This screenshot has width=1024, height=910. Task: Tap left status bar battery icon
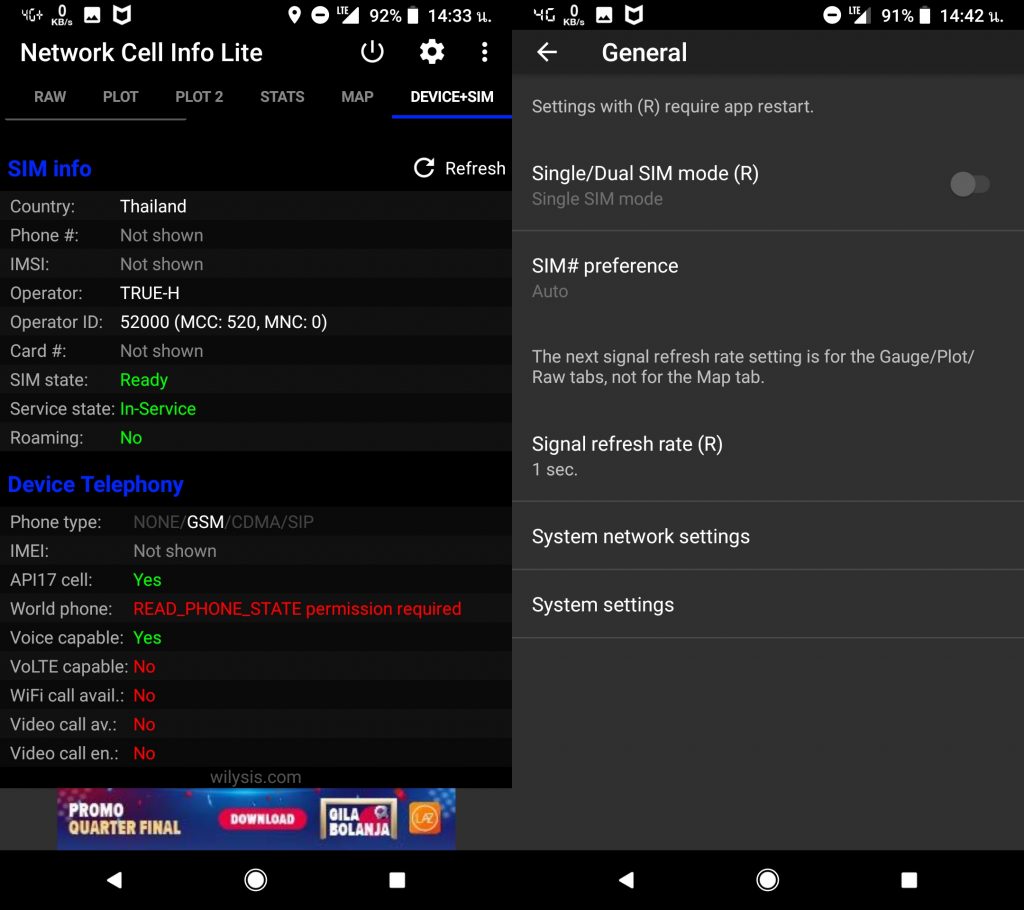413,15
